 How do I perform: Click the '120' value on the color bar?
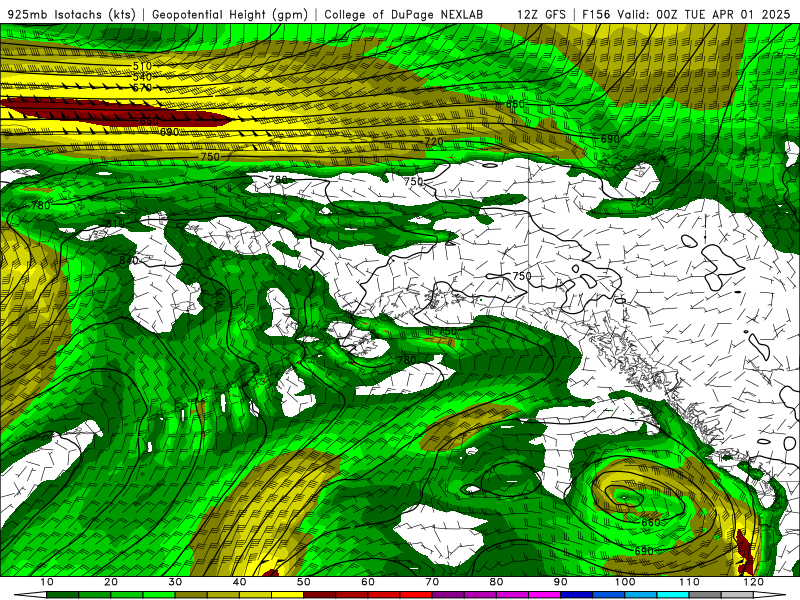tap(754, 582)
